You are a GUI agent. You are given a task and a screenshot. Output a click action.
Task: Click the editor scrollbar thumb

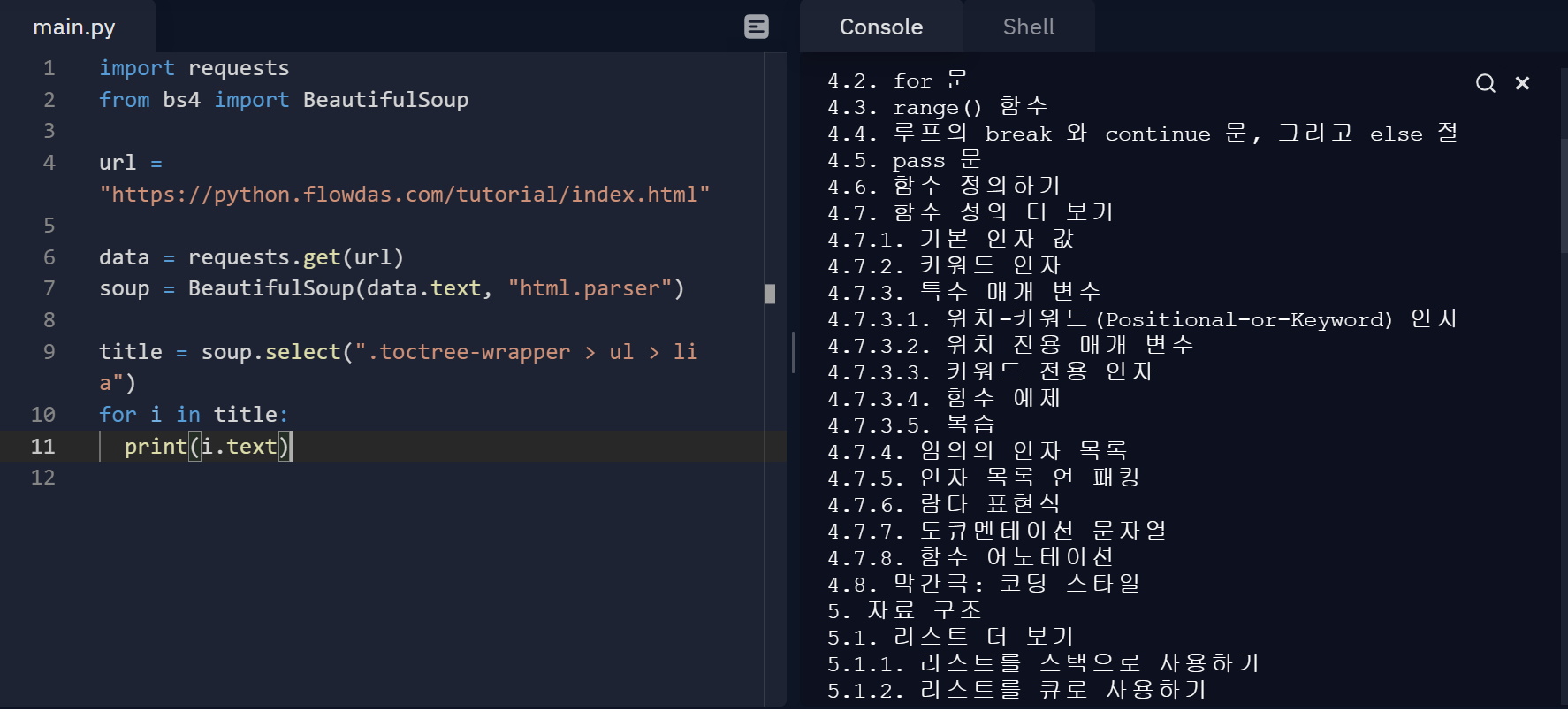click(x=770, y=294)
